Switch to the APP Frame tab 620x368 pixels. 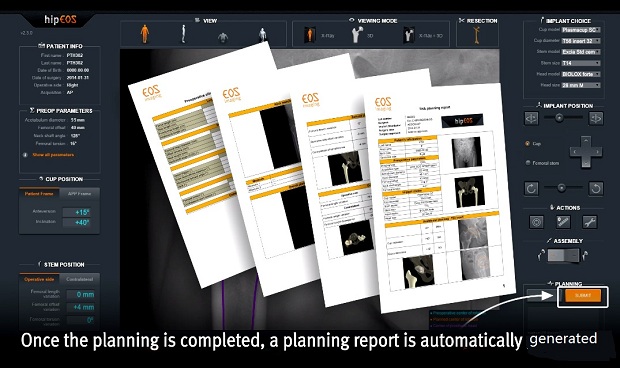click(79, 194)
